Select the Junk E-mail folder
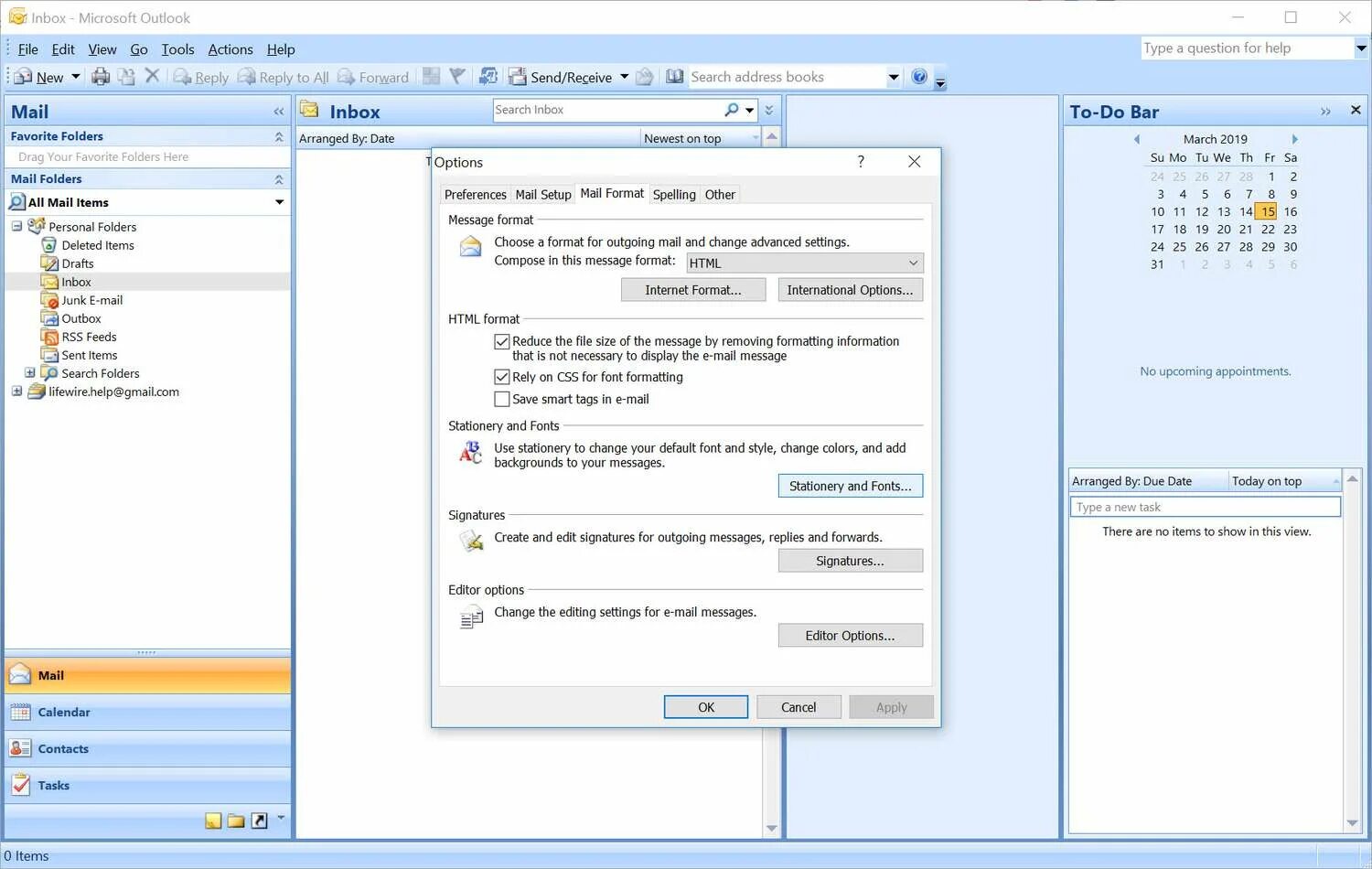 (91, 300)
